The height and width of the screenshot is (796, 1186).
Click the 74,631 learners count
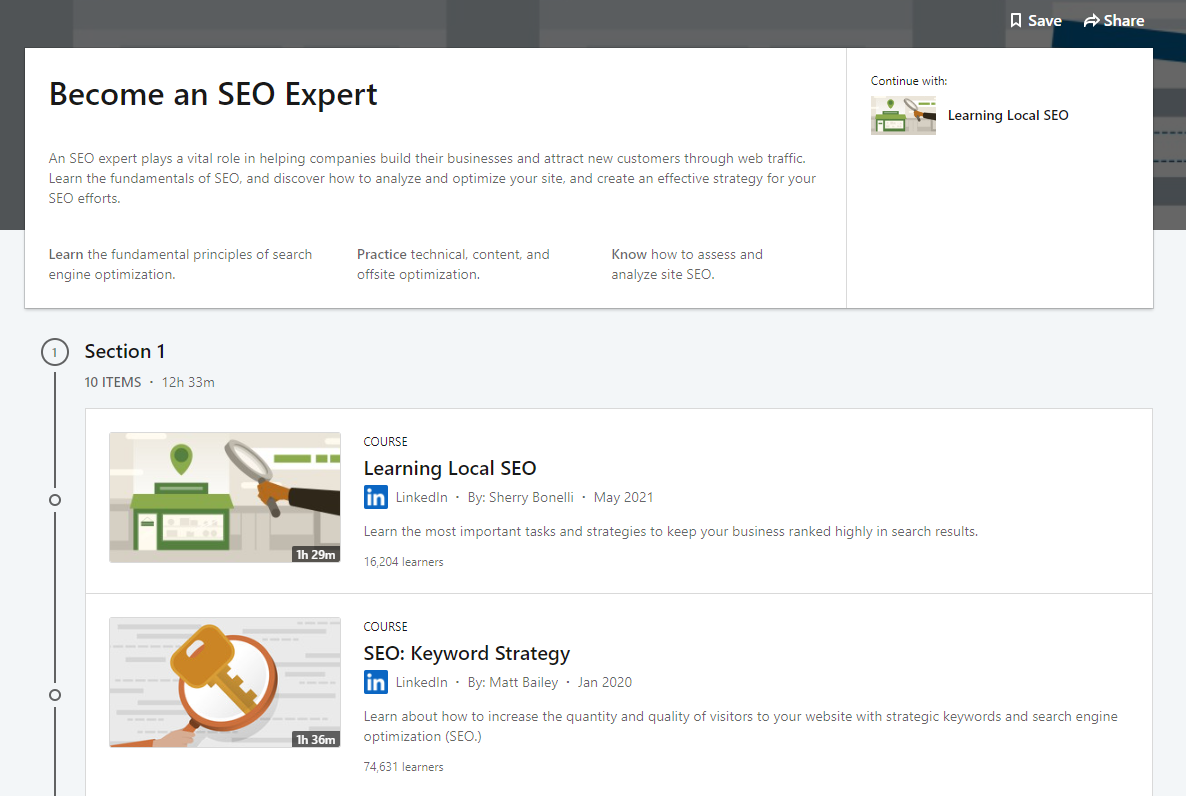[x=403, y=766]
